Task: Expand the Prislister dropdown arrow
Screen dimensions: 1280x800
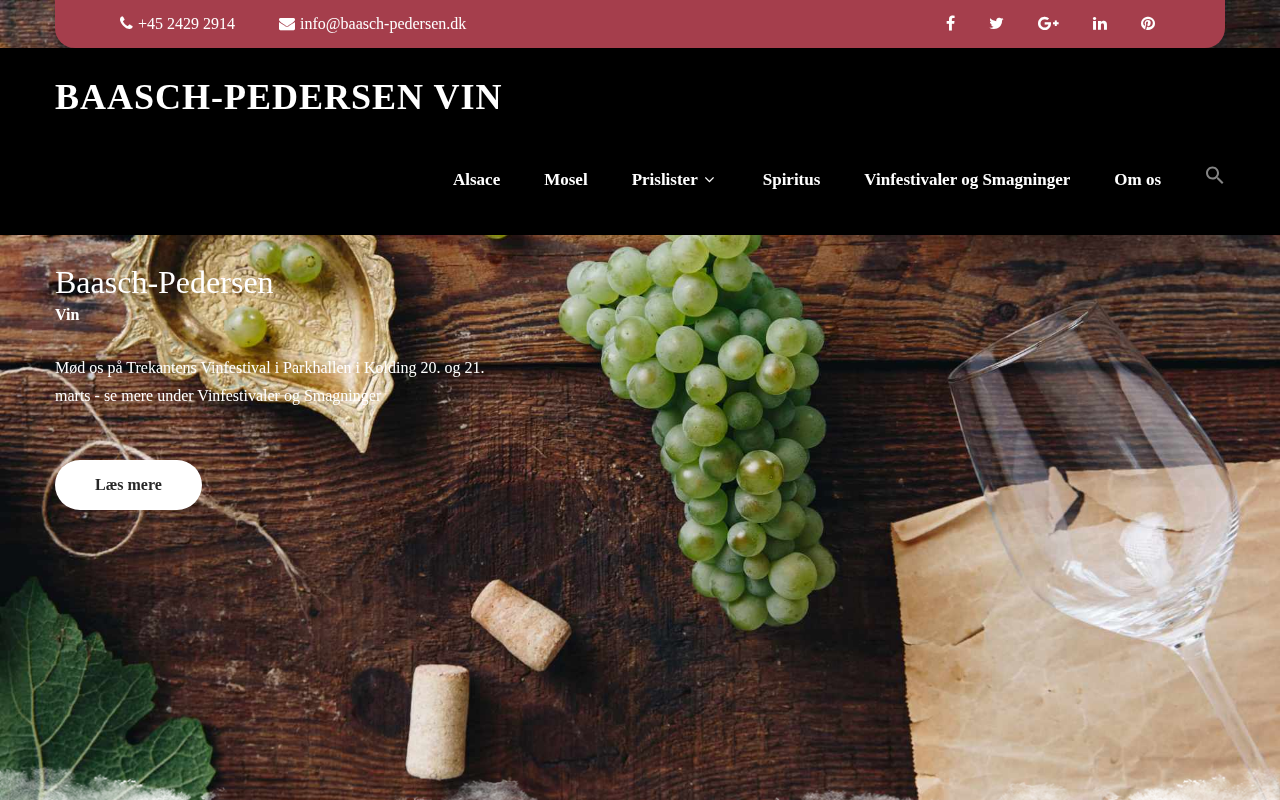Action: [709, 180]
